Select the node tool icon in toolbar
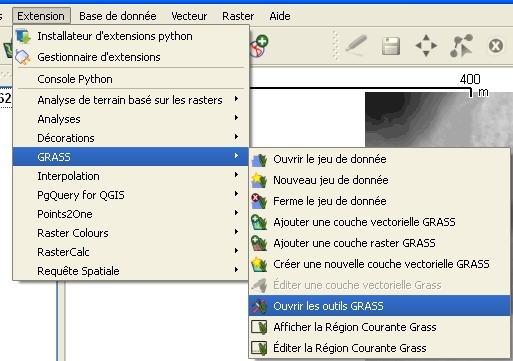The height and width of the screenshot is (361, 513). click(461, 45)
